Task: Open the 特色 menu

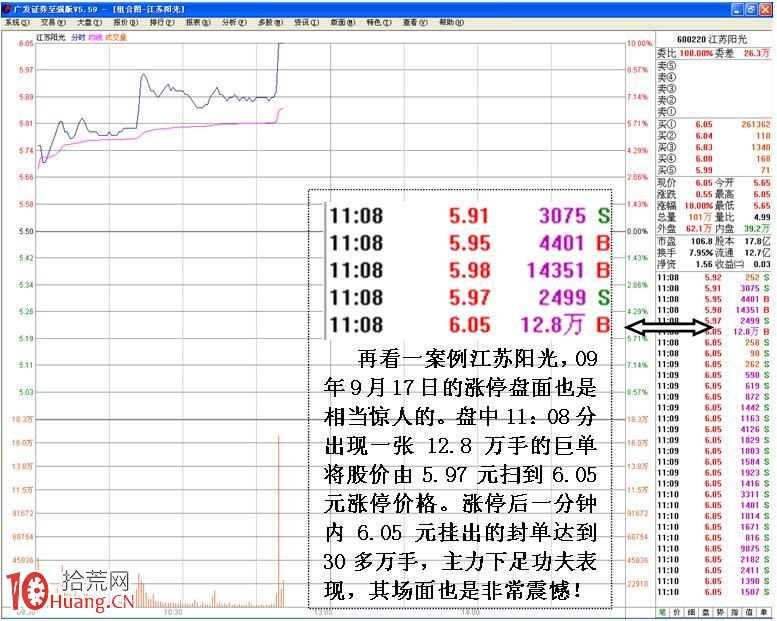Action: [x=379, y=23]
